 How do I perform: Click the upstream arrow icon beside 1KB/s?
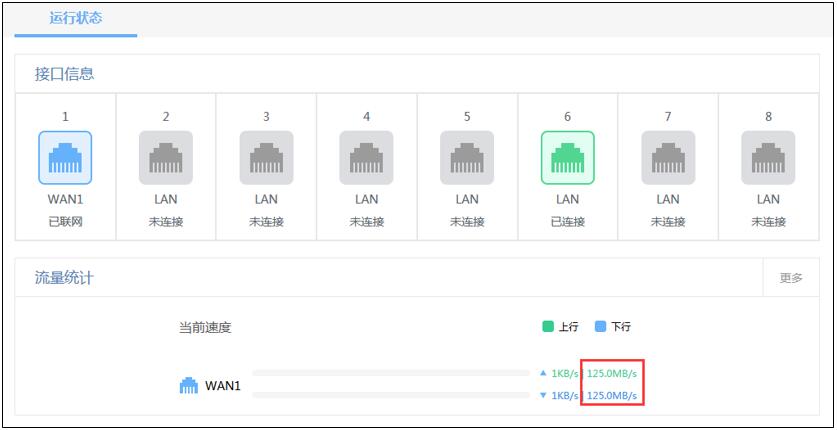click(543, 373)
